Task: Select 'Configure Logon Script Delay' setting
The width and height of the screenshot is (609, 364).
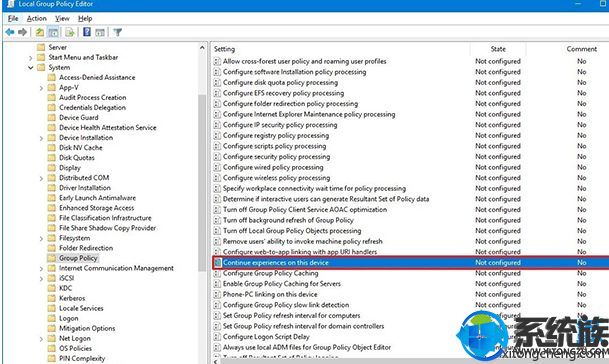Action: [x=266, y=337]
